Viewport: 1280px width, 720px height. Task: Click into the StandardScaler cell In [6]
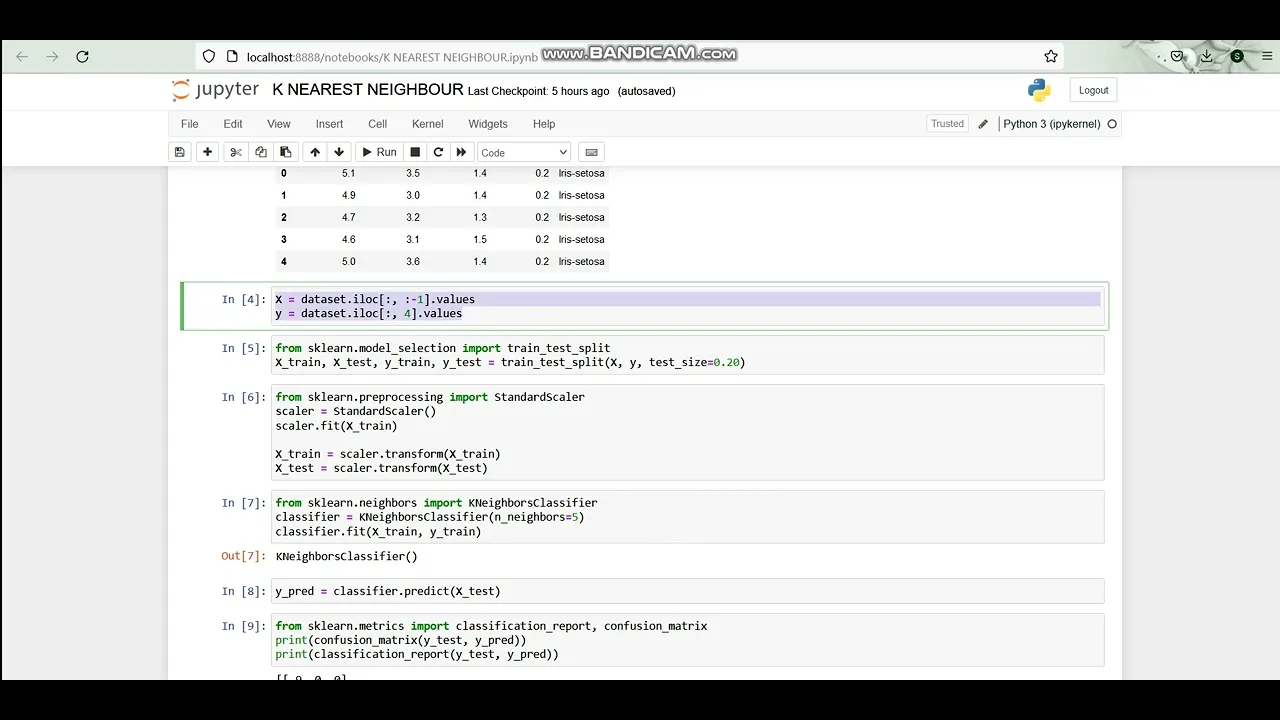[x=688, y=432]
